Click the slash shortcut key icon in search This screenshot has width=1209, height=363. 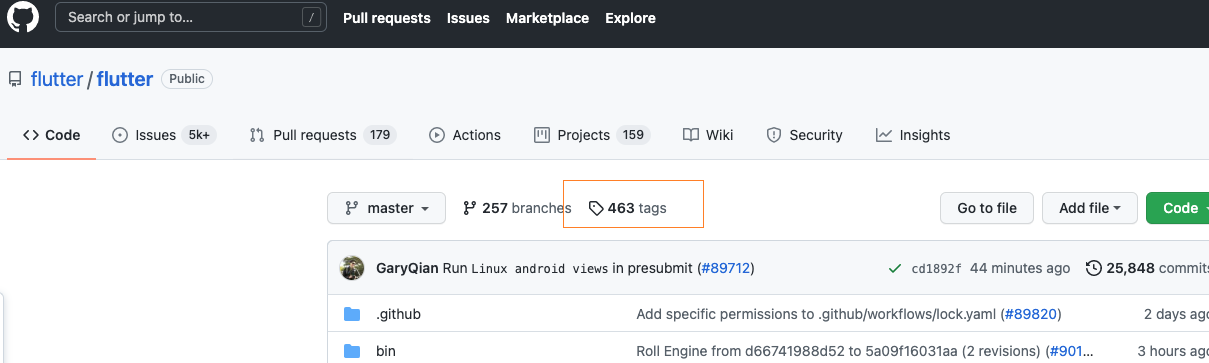click(x=312, y=17)
